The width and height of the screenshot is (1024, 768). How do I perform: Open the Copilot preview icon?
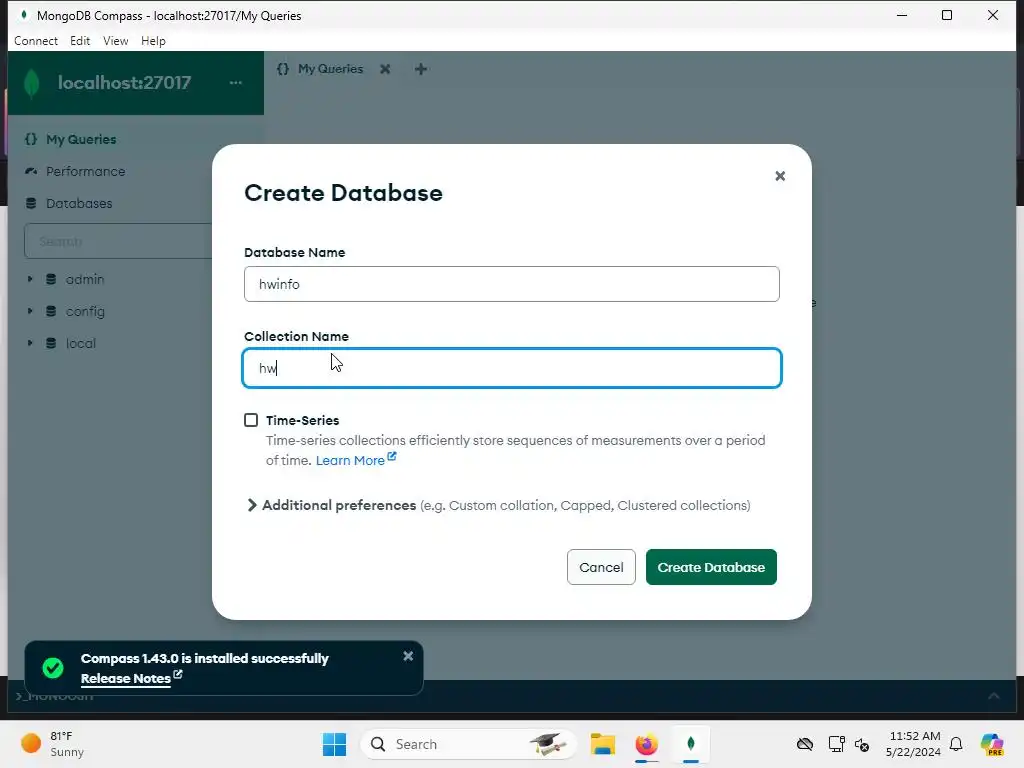point(992,744)
